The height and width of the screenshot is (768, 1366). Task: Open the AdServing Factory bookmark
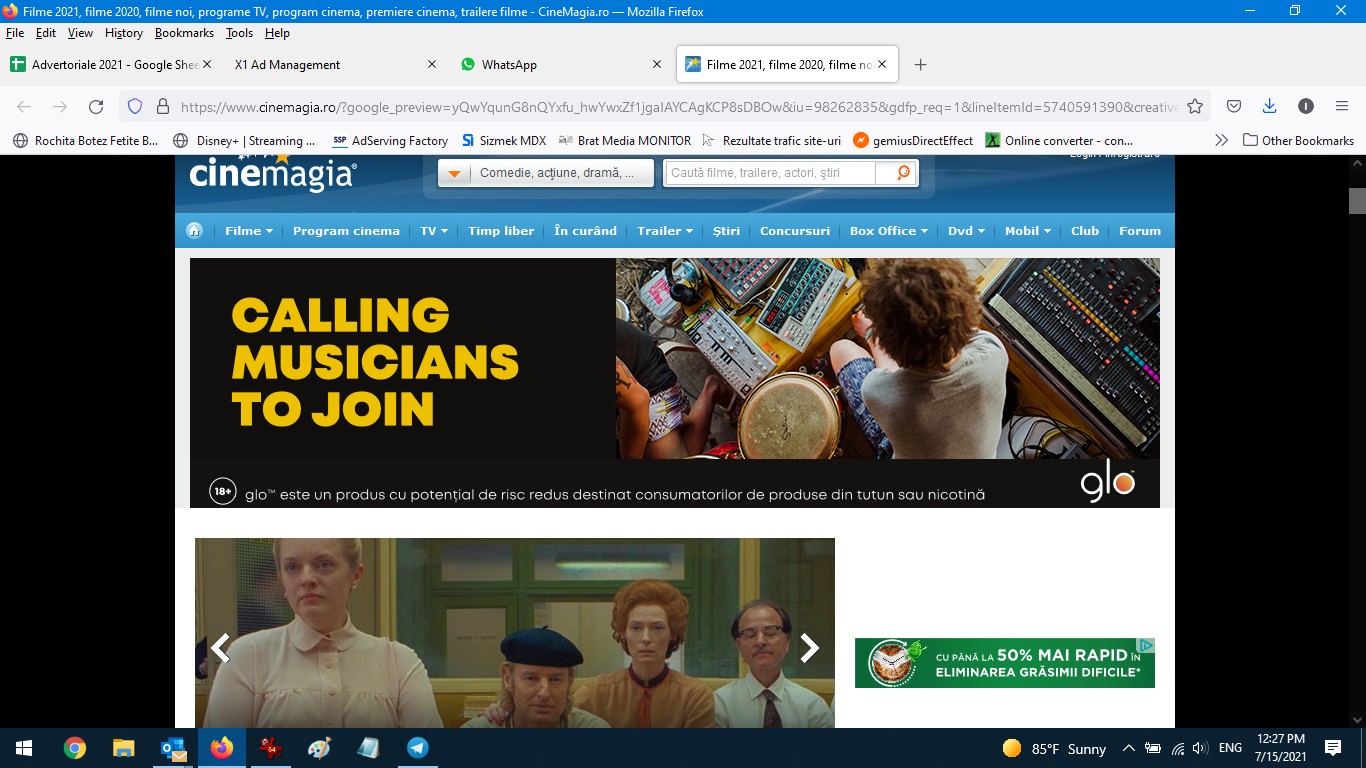390,140
